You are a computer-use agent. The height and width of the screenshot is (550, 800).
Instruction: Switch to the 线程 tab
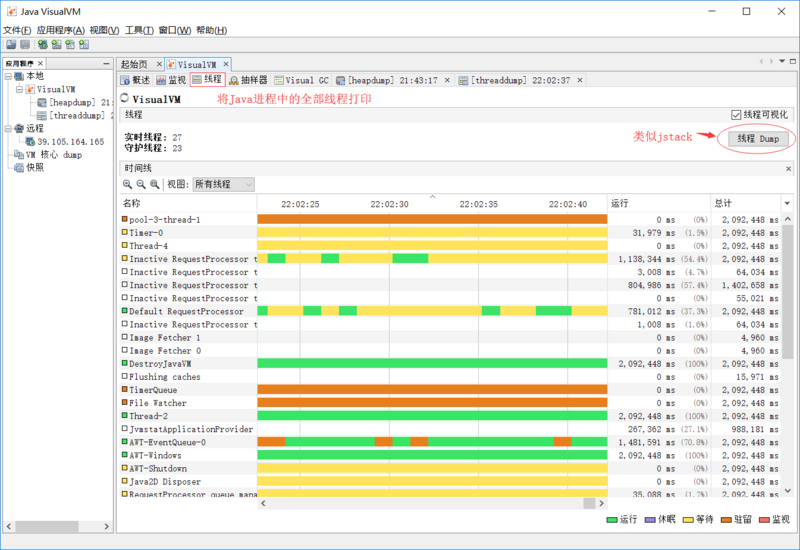click(207, 80)
